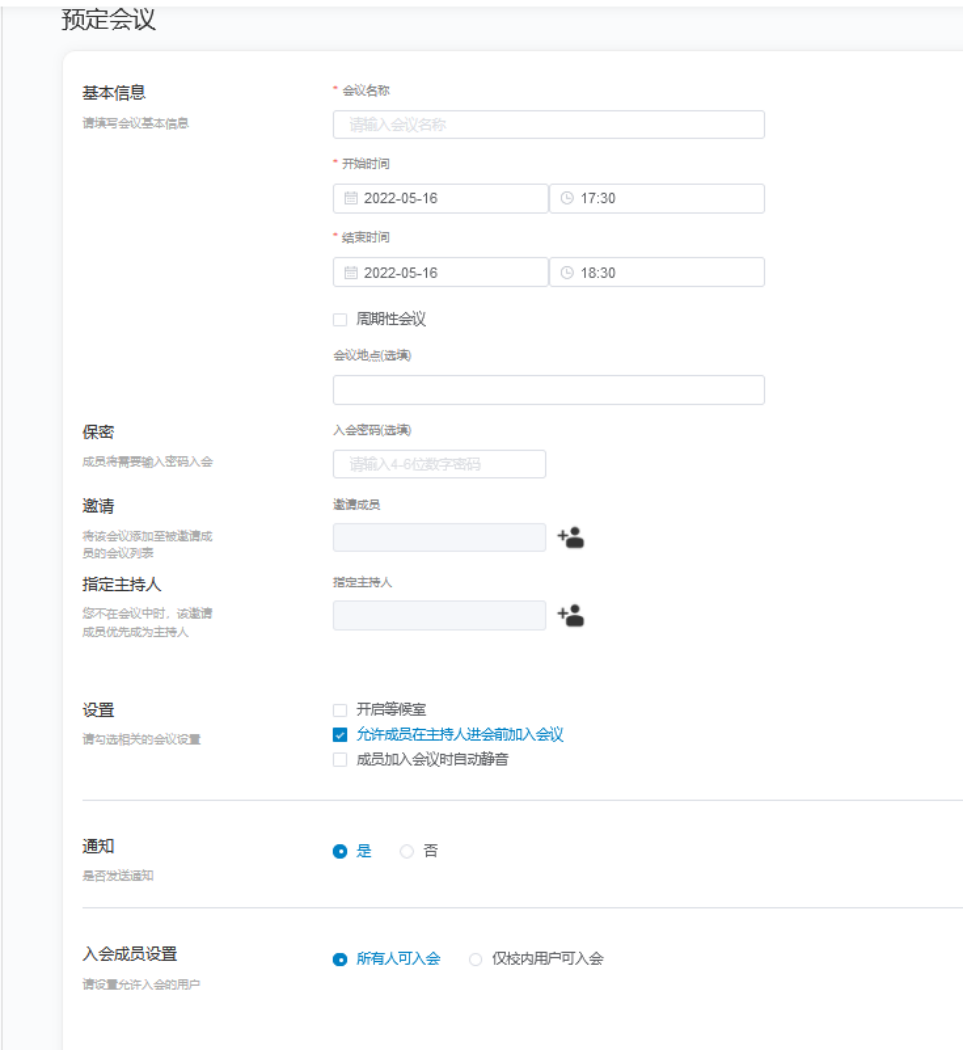Click add-person icon beside 邀请成员 field
The image size is (964, 1050).
tap(571, 538)
